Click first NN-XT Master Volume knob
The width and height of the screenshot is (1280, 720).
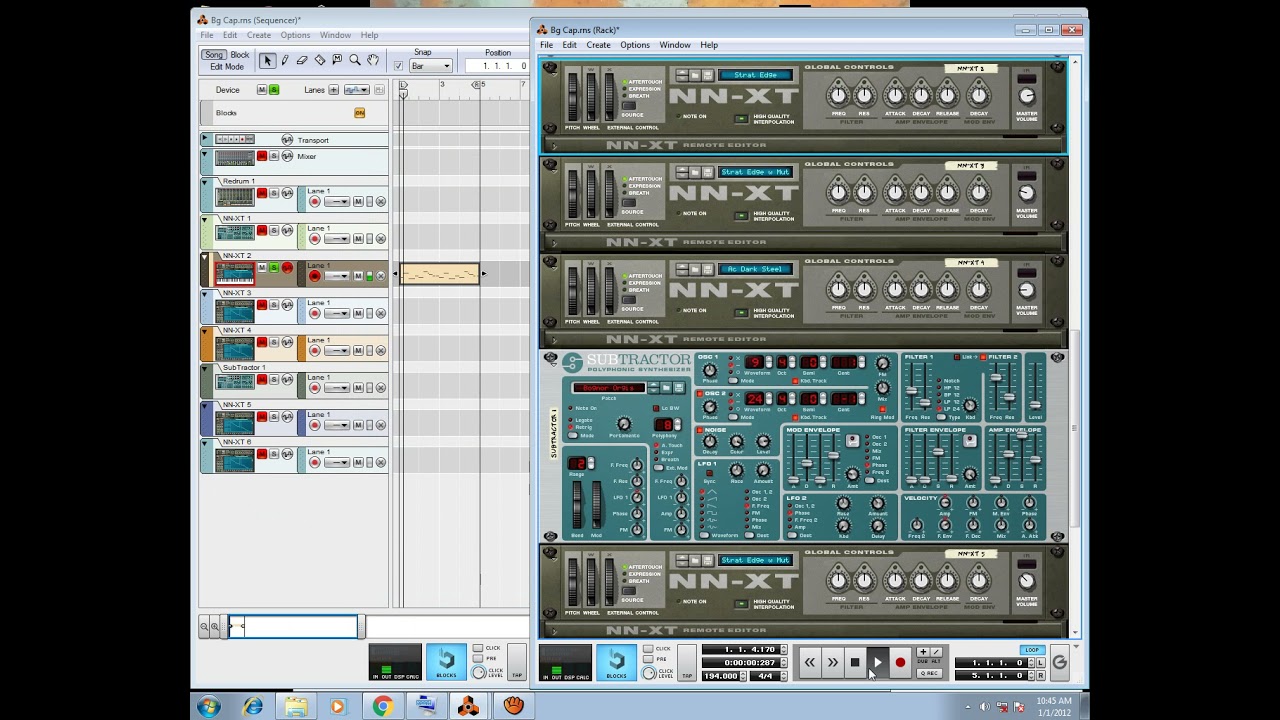[x=1026, y=96]
